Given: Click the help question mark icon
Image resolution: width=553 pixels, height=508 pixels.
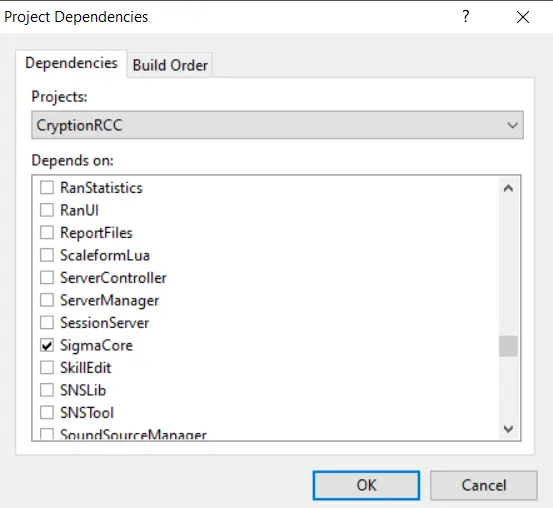Looking at the screenshot, I should [x=466, y=17].
